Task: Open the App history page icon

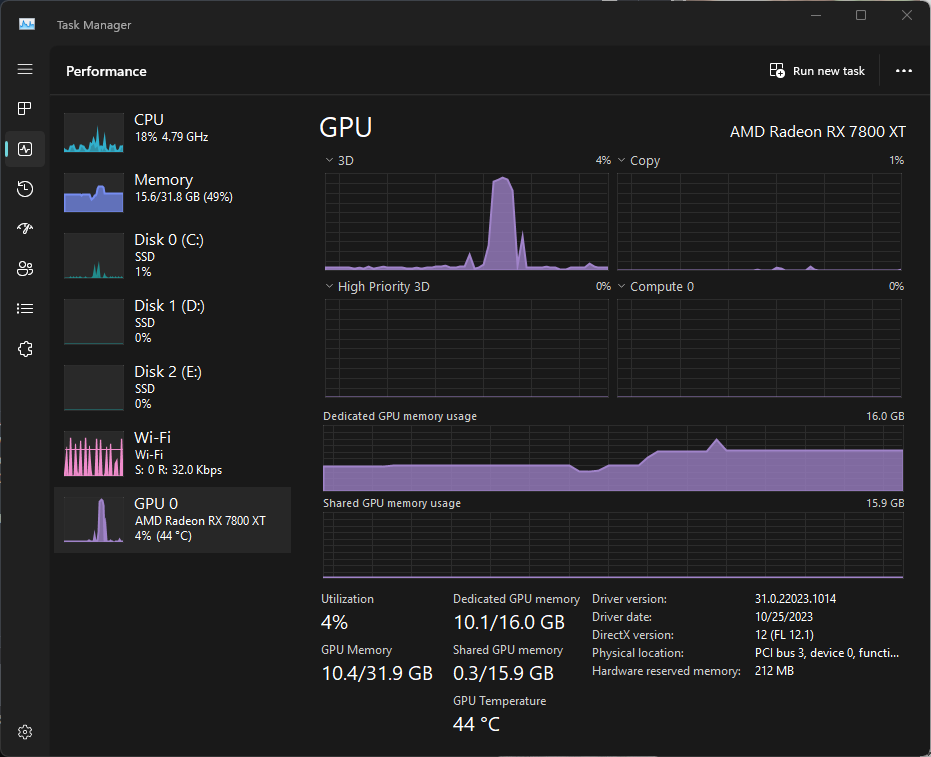Action: point(25,189)
